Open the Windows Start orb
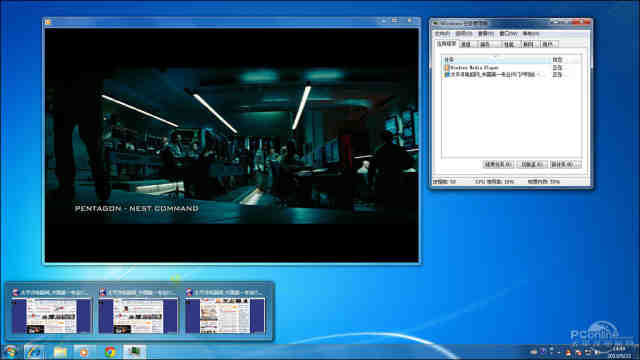640x360 pixels. (x=10, y=352)
